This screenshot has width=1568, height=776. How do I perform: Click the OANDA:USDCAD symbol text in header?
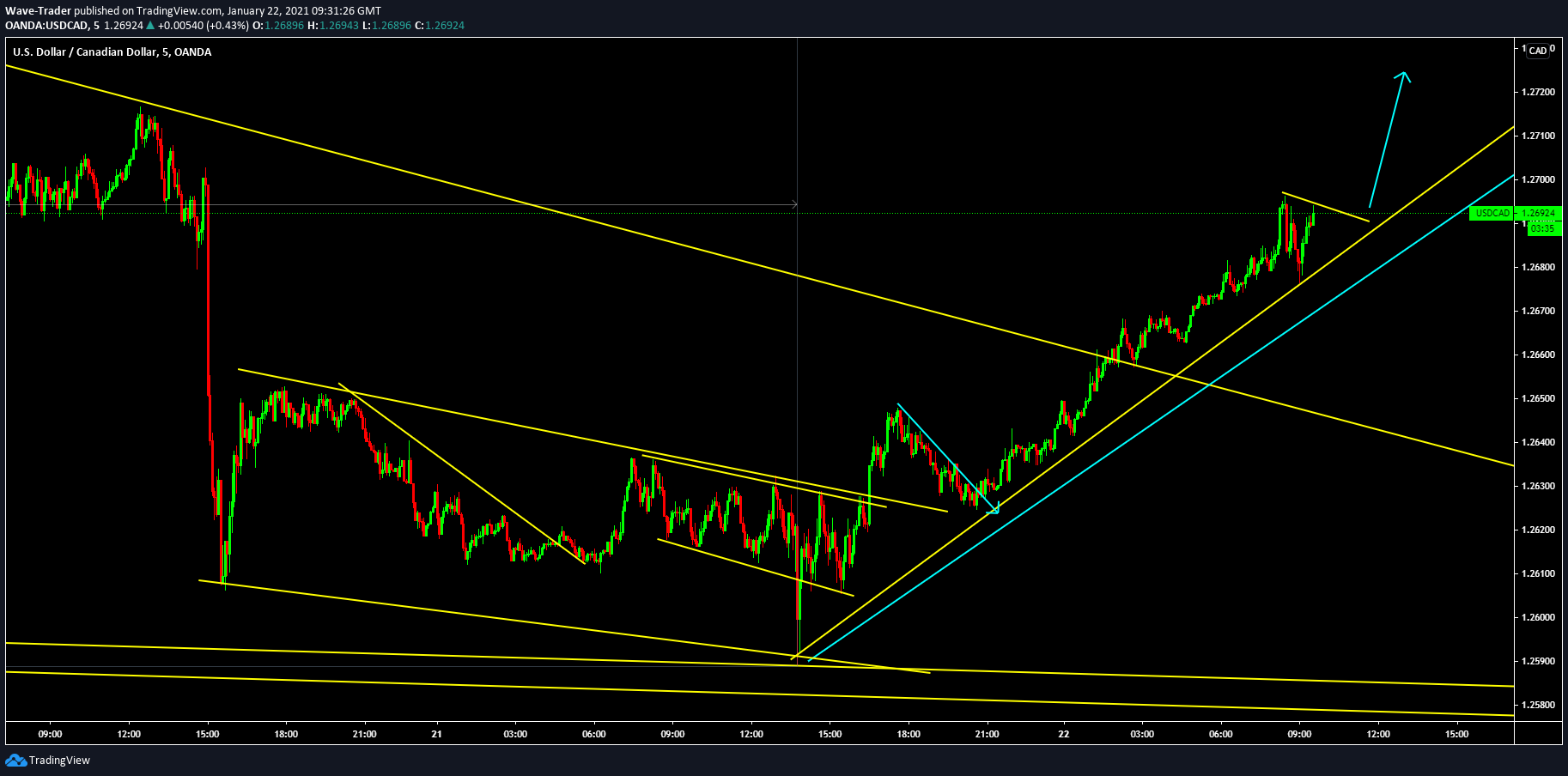(x=46, y=25)
